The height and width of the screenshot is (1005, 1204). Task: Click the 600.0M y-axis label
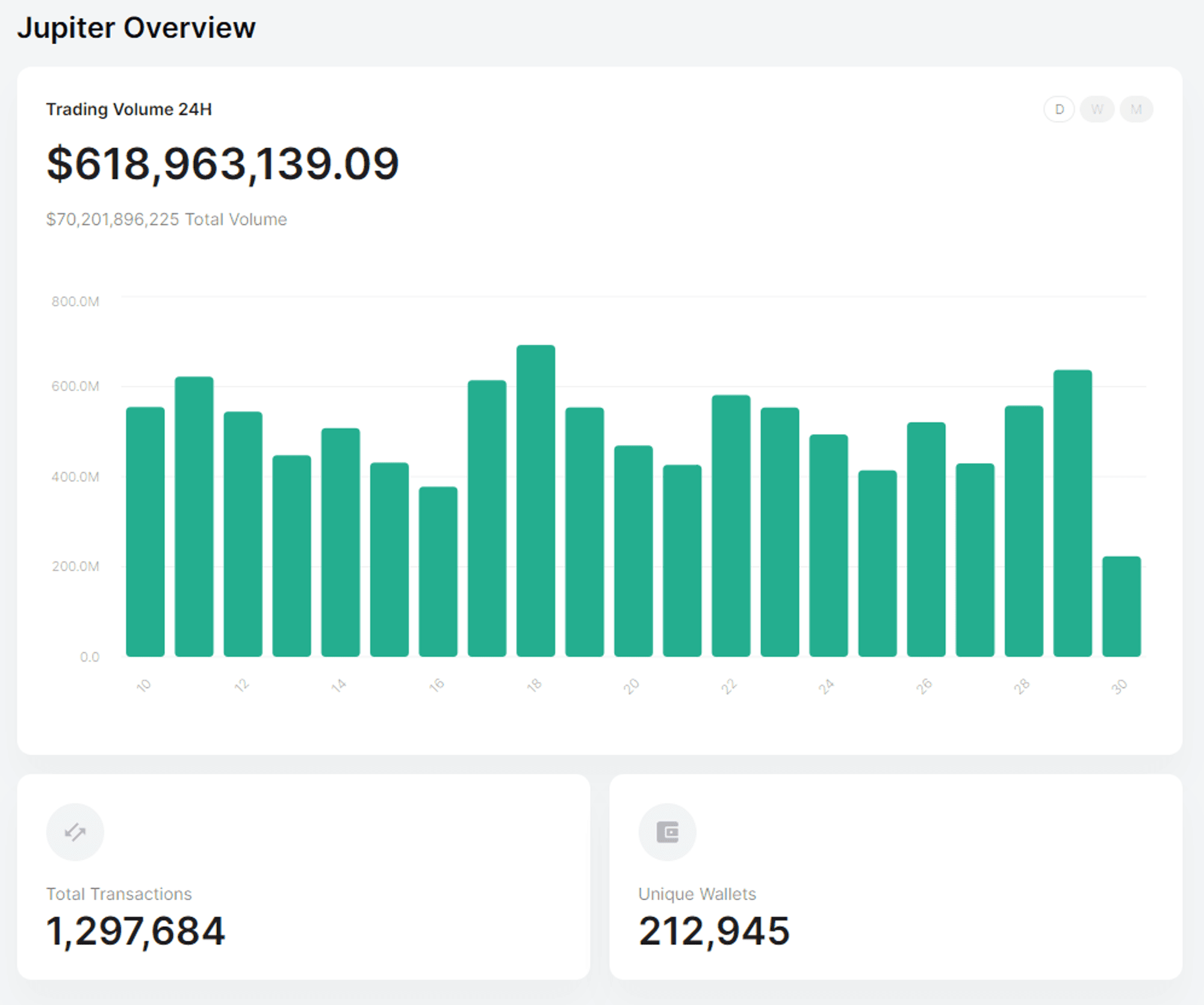[x=75, y=386]
